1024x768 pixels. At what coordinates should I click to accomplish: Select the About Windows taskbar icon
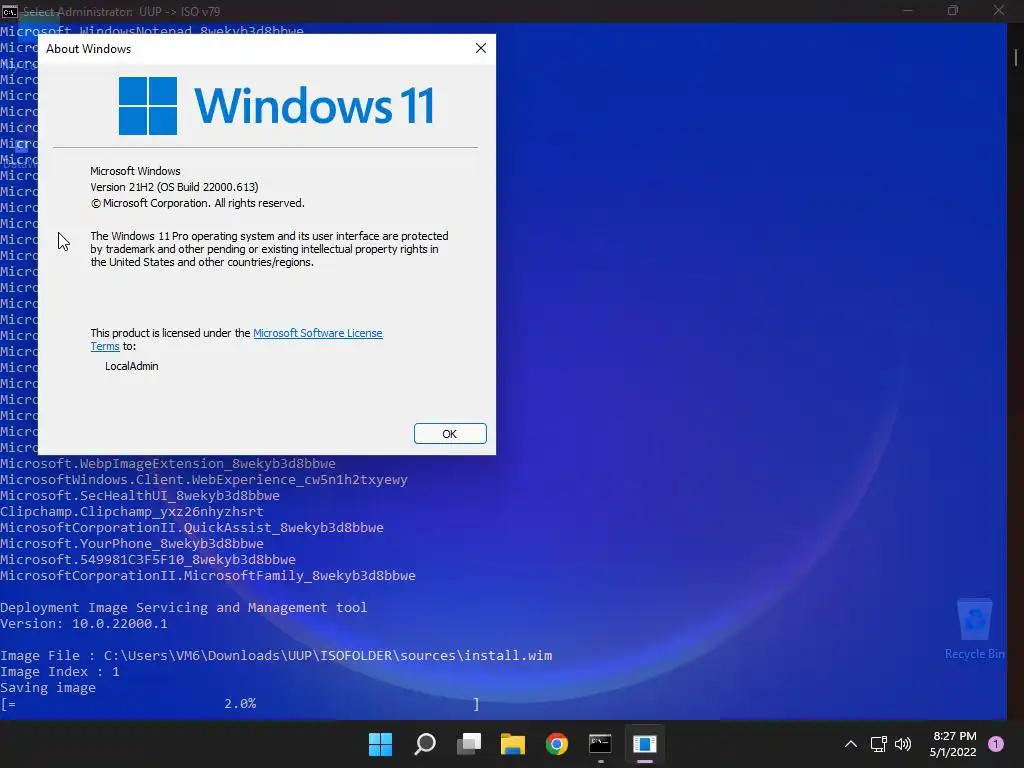pos(645,744)
